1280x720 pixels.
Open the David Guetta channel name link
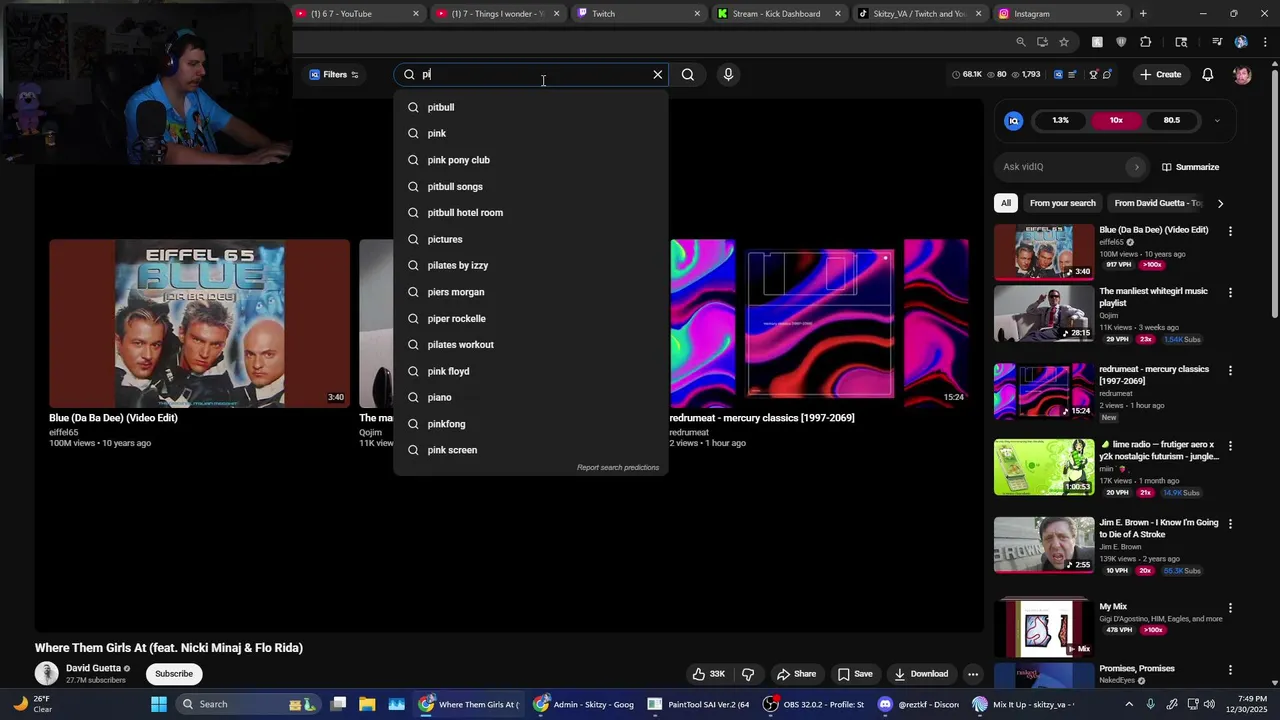(x=93, y=668)
